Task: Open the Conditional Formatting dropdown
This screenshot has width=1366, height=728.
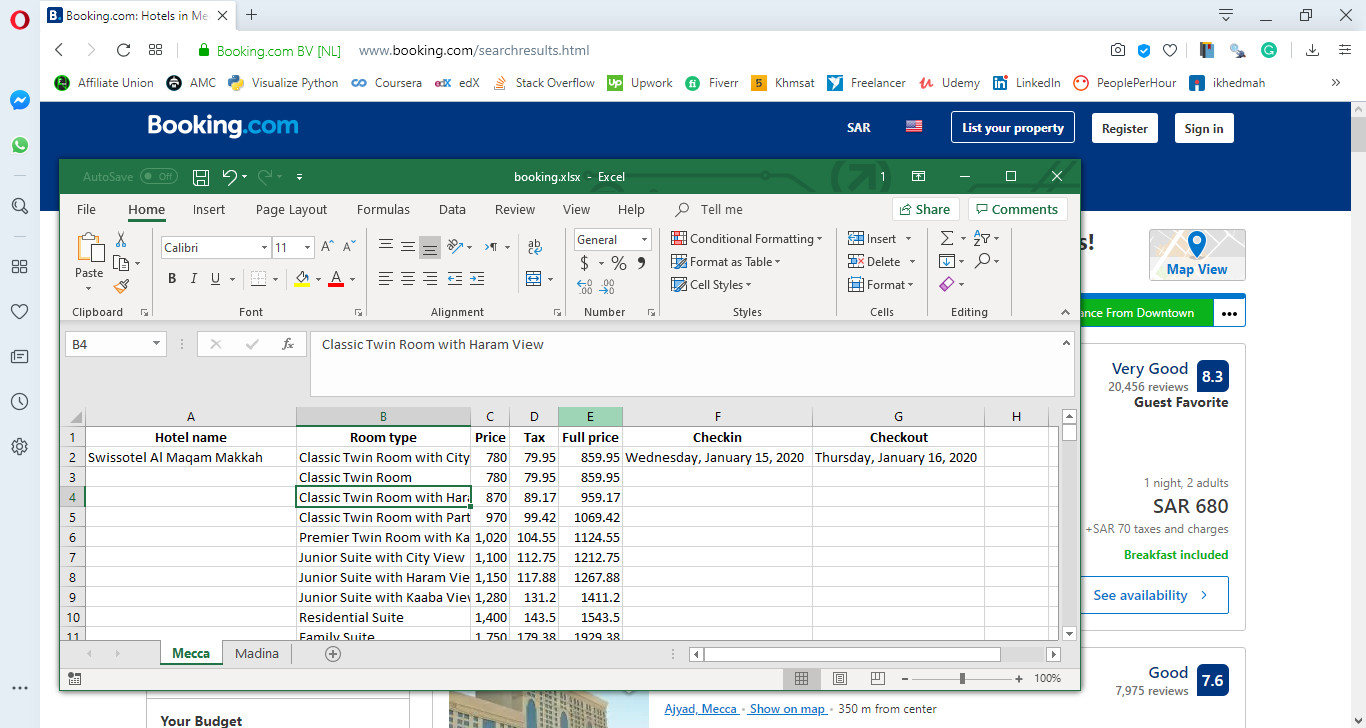Action: click(x=747, y=239)
